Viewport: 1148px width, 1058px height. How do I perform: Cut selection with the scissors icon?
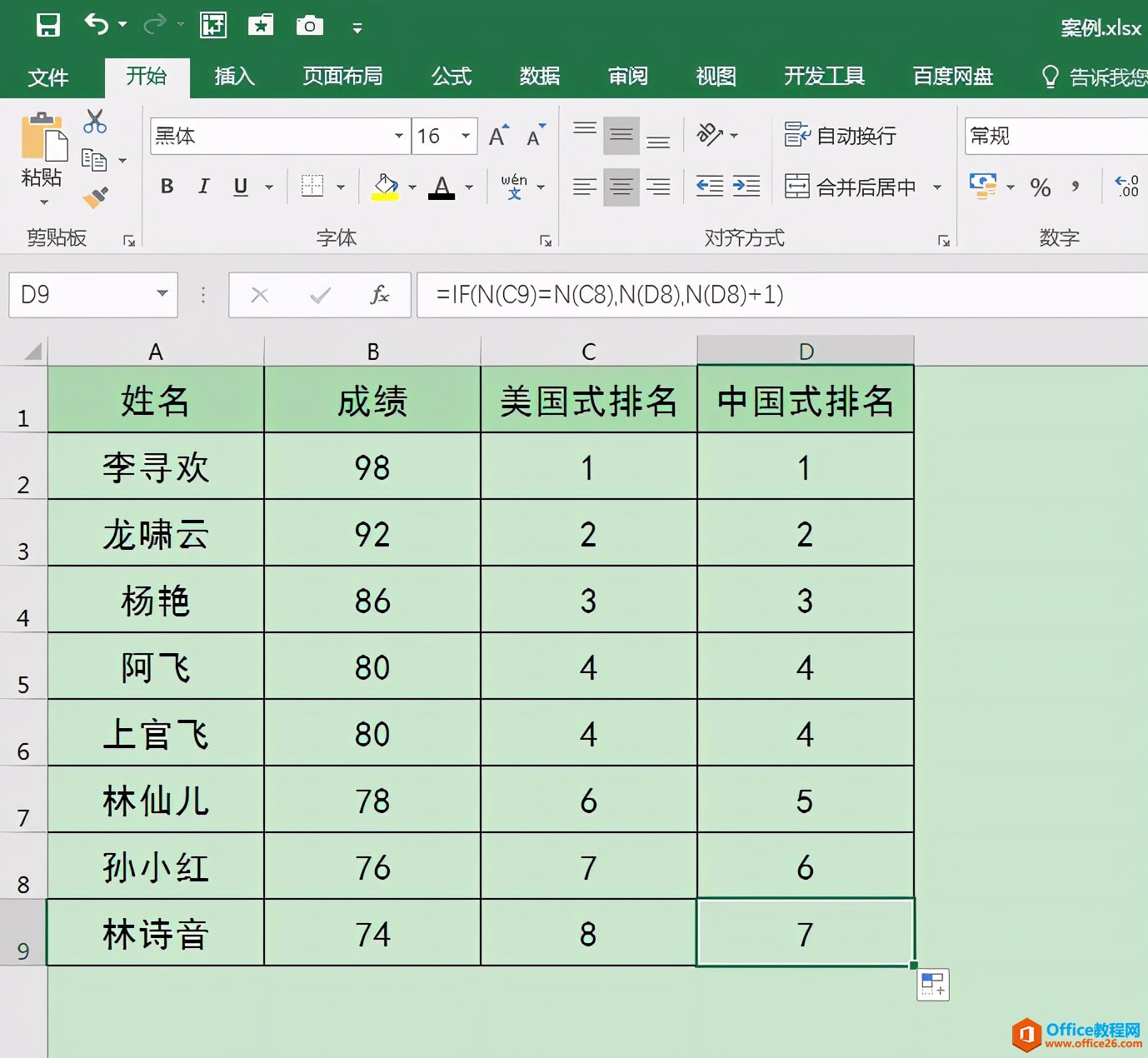click(95, 122)
